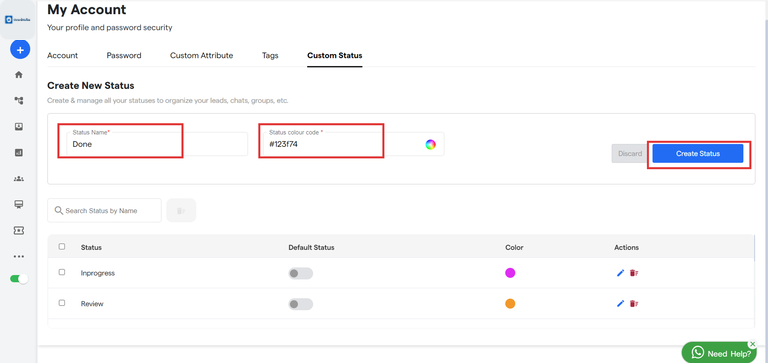Open the home icon in sidebar
Screen dimensions: 768x363
pyautogui.click(x=19, y=75)
